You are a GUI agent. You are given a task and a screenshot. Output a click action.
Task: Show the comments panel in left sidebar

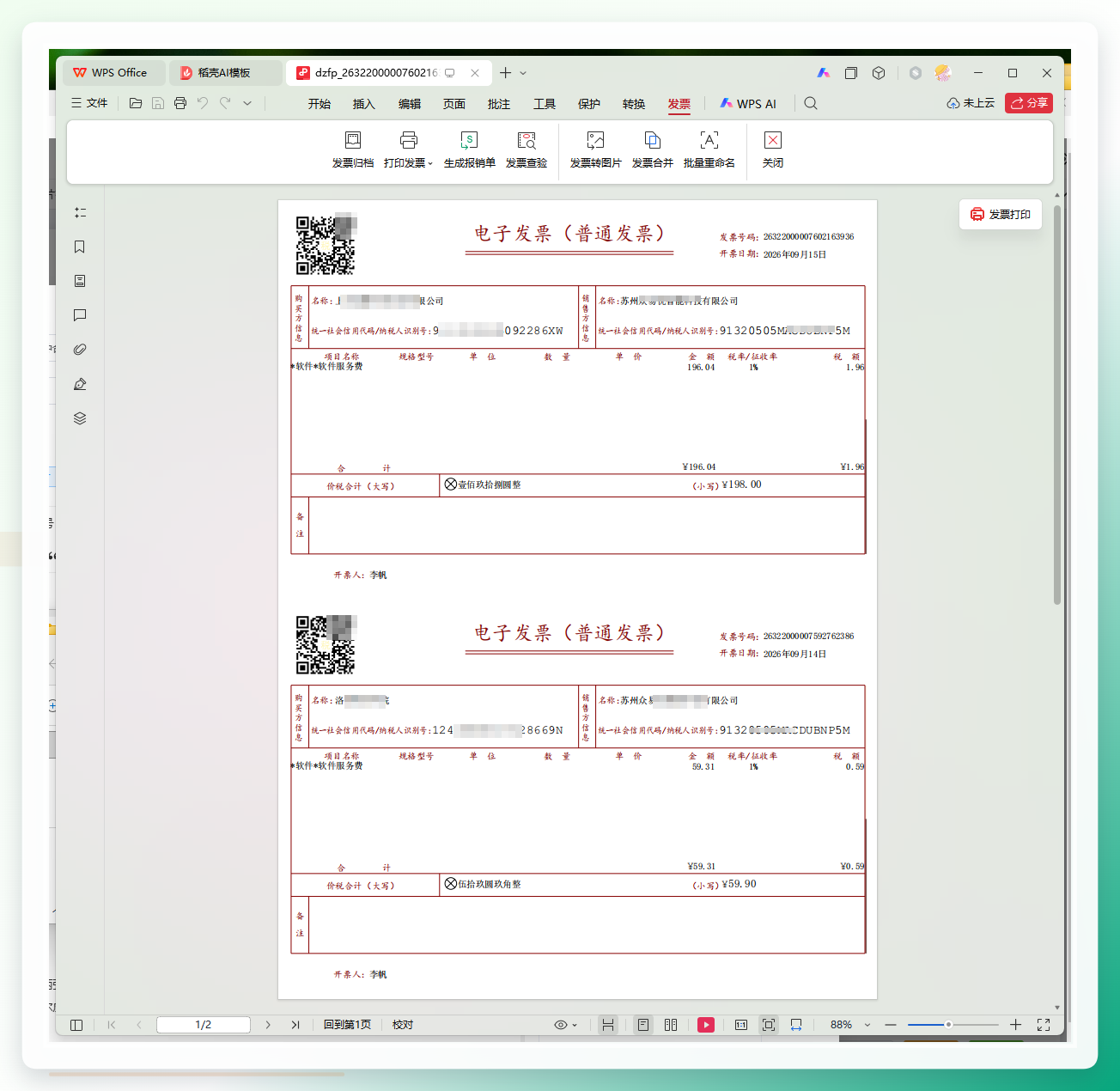[x=80, y=315]
